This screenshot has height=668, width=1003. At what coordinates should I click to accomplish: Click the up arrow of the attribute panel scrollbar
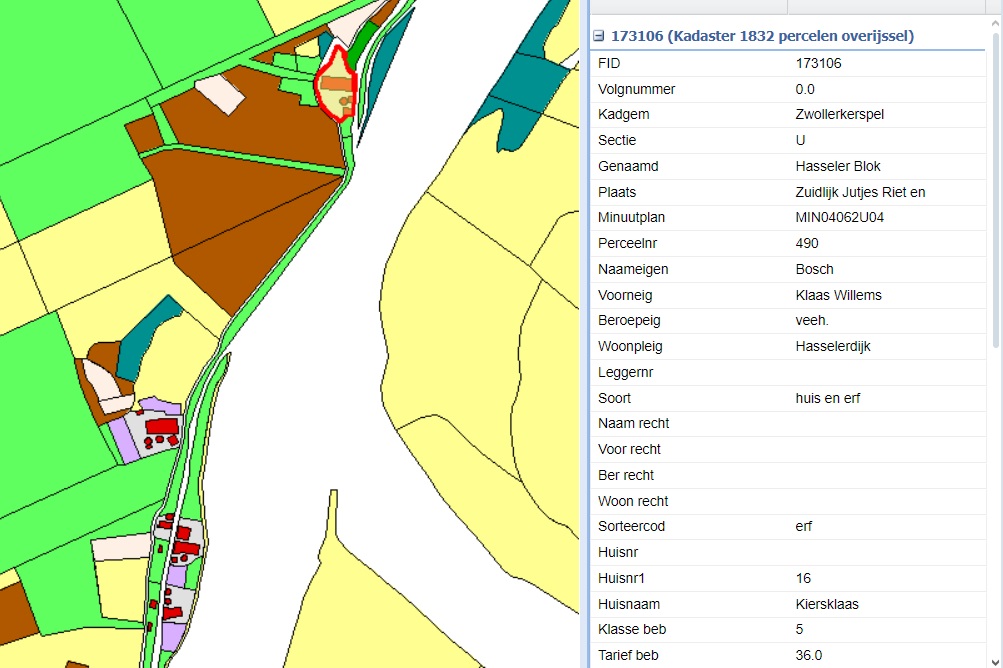(x=996, y=23)
